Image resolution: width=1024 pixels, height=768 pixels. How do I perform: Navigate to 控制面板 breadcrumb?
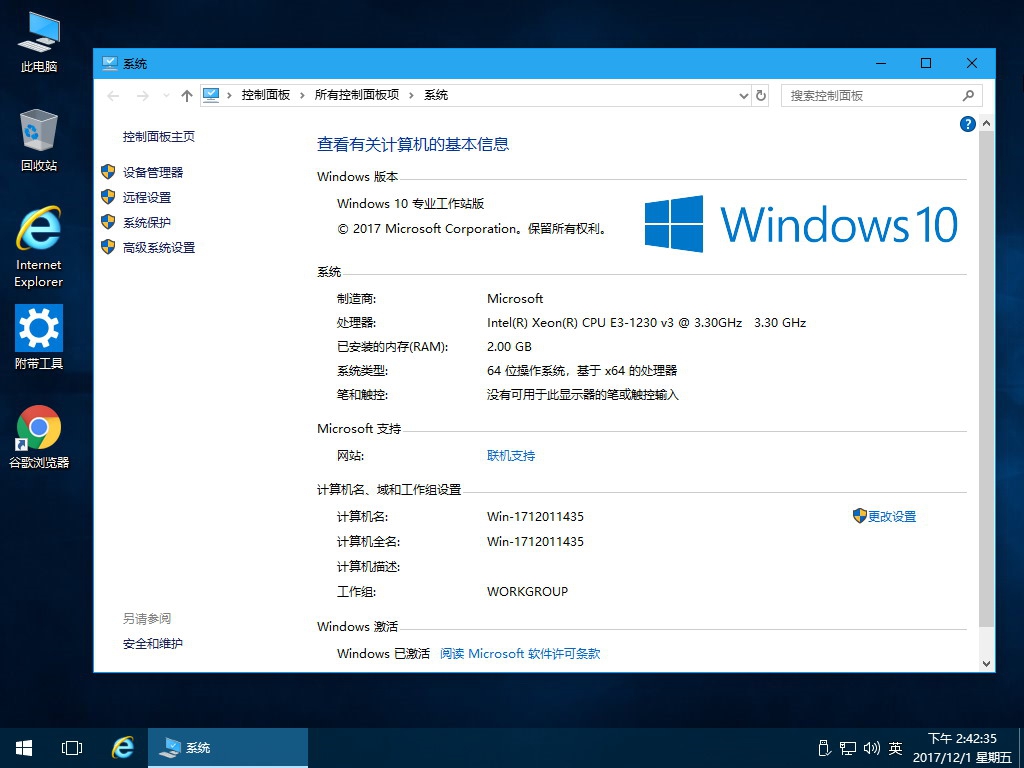(x=266, y=95)
